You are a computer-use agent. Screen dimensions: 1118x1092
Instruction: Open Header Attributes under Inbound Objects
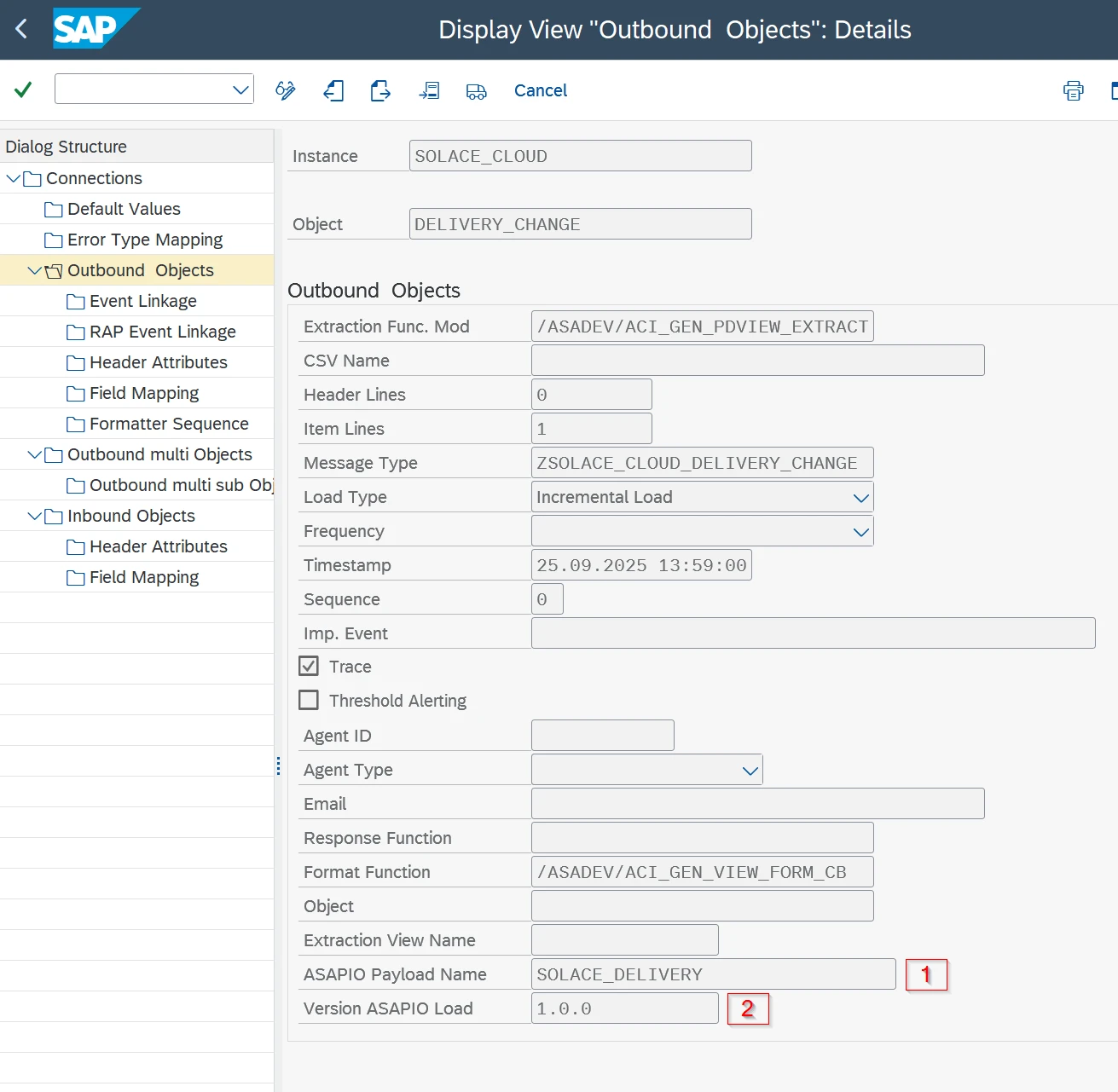[x=148, y=546]
